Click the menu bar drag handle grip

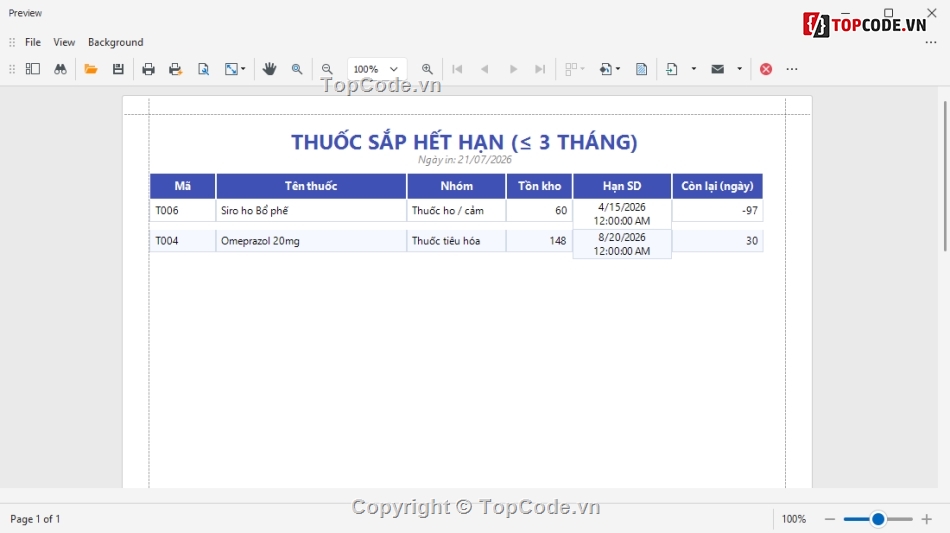tap(12, 42)
